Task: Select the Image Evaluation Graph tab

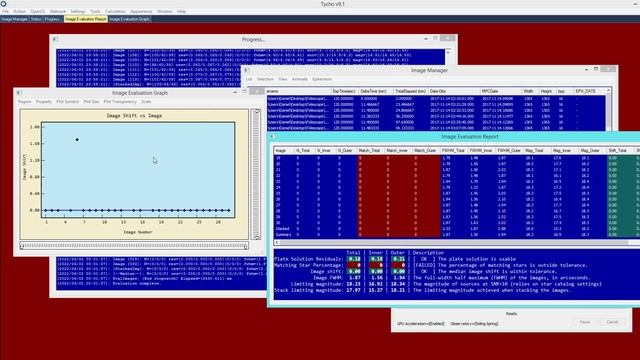Action: [x=129, y=19]
